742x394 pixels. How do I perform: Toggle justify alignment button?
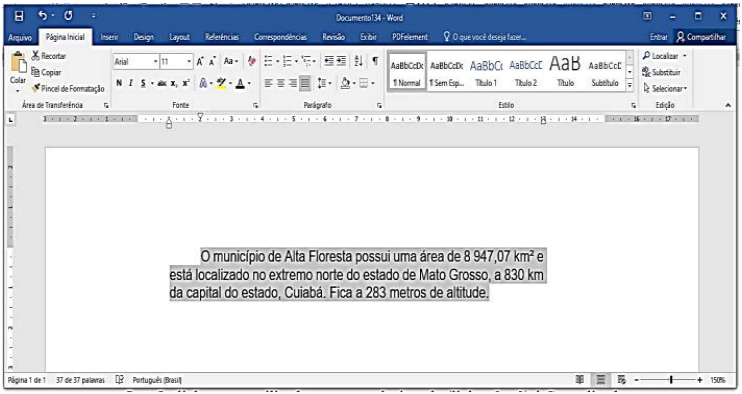(x=305, y=84)
